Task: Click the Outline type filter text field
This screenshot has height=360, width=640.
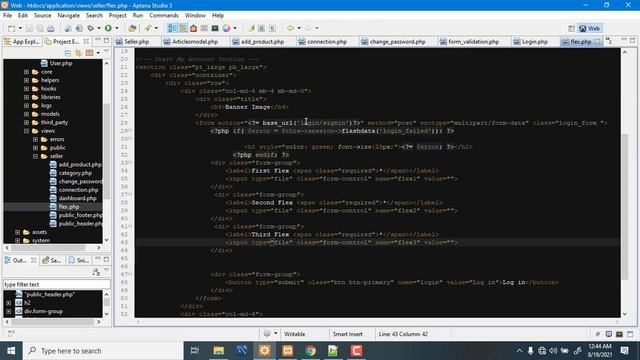Action: pyautogui.click(x=56, y=284)
